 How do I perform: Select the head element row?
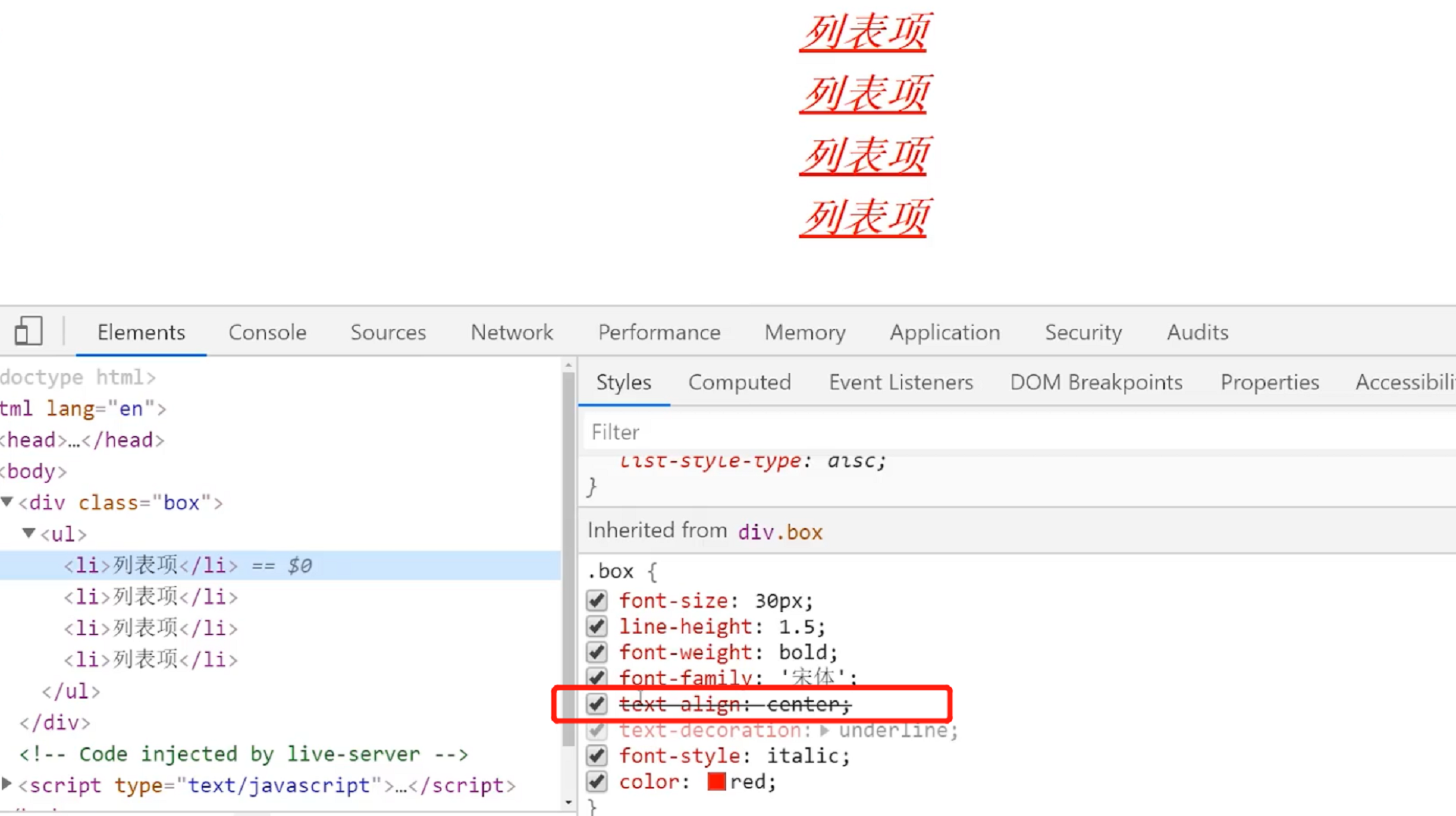82,440
